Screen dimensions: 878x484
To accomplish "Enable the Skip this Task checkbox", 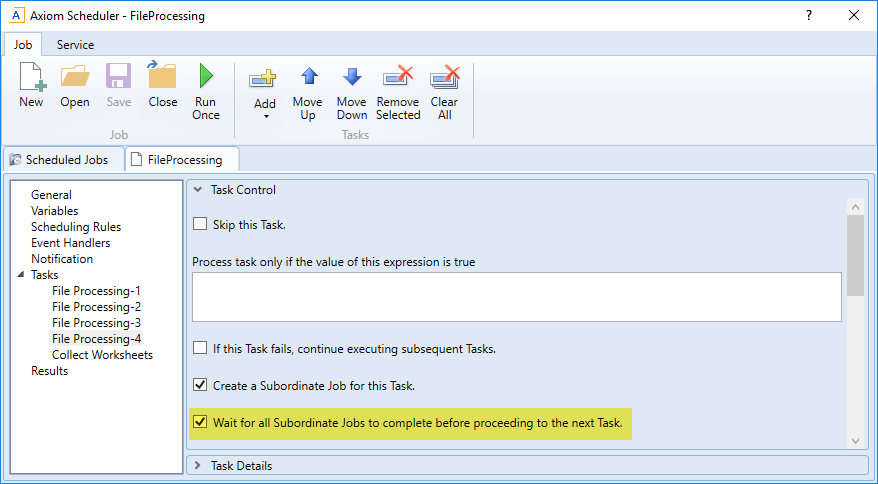I will point(200,224).
